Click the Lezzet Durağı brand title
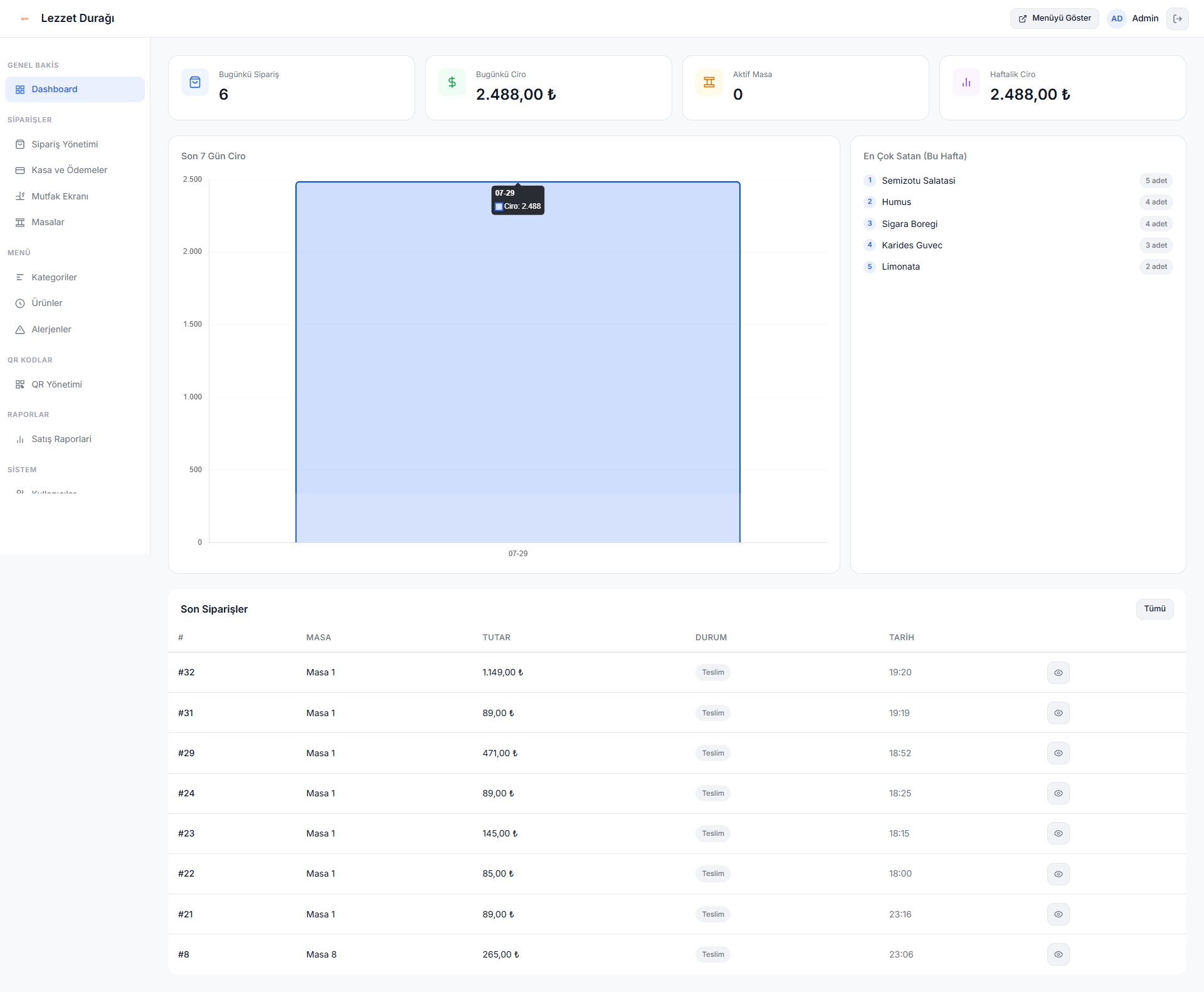 click(x=78, y=19)
